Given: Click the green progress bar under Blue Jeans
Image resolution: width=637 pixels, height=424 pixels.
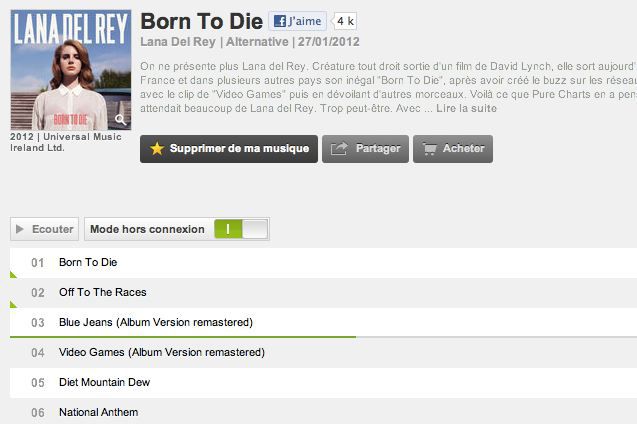Looking at the screenshot, I should click(x=182, y=337).
